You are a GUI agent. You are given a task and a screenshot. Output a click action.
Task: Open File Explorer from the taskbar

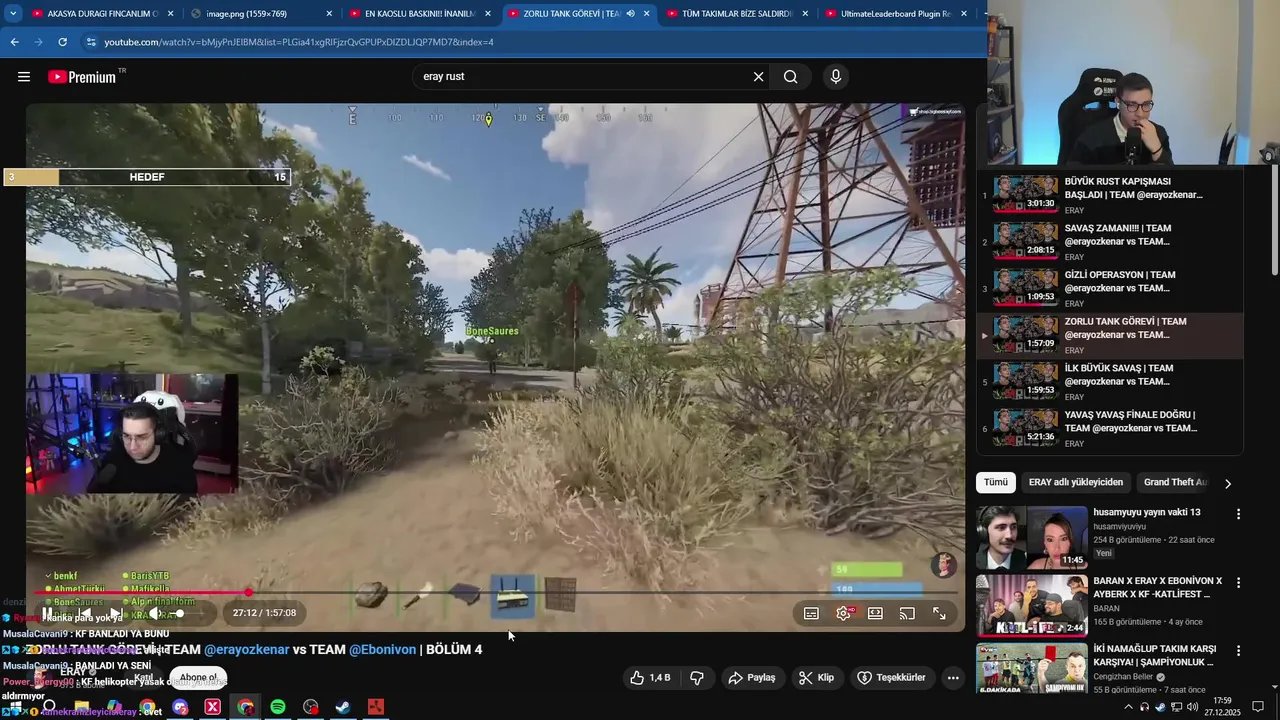(82, 707)
